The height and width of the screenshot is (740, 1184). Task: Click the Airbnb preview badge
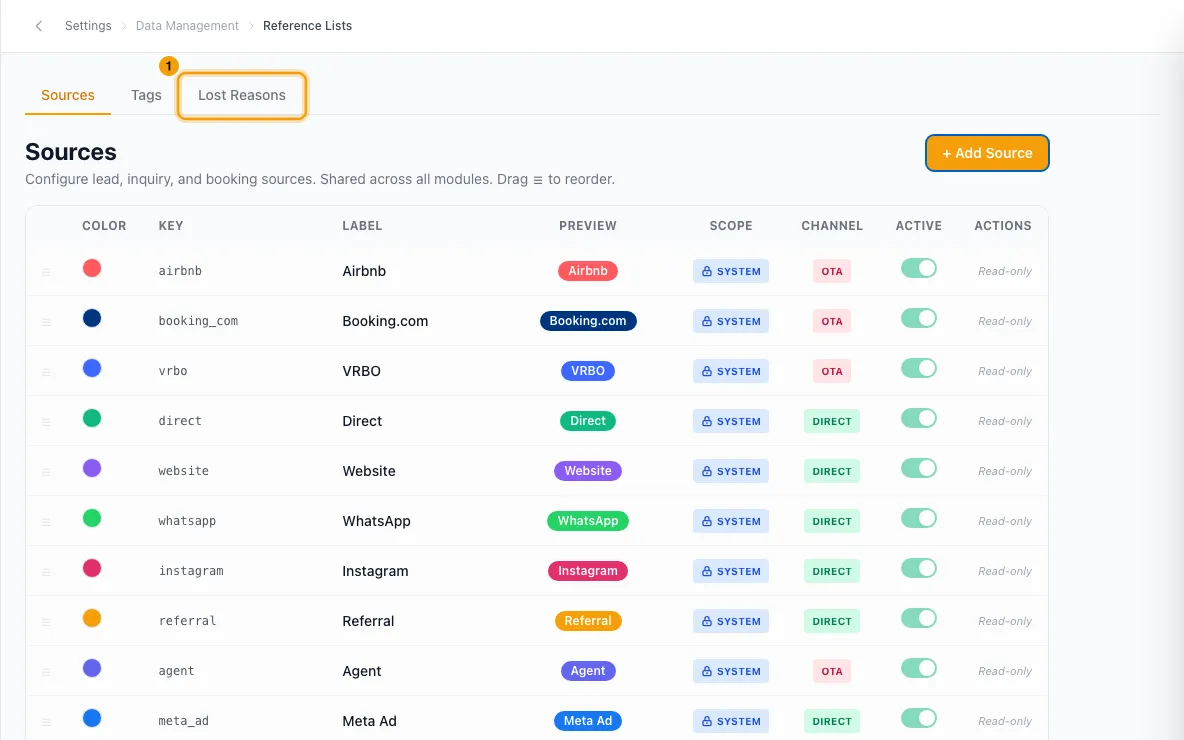587,270
